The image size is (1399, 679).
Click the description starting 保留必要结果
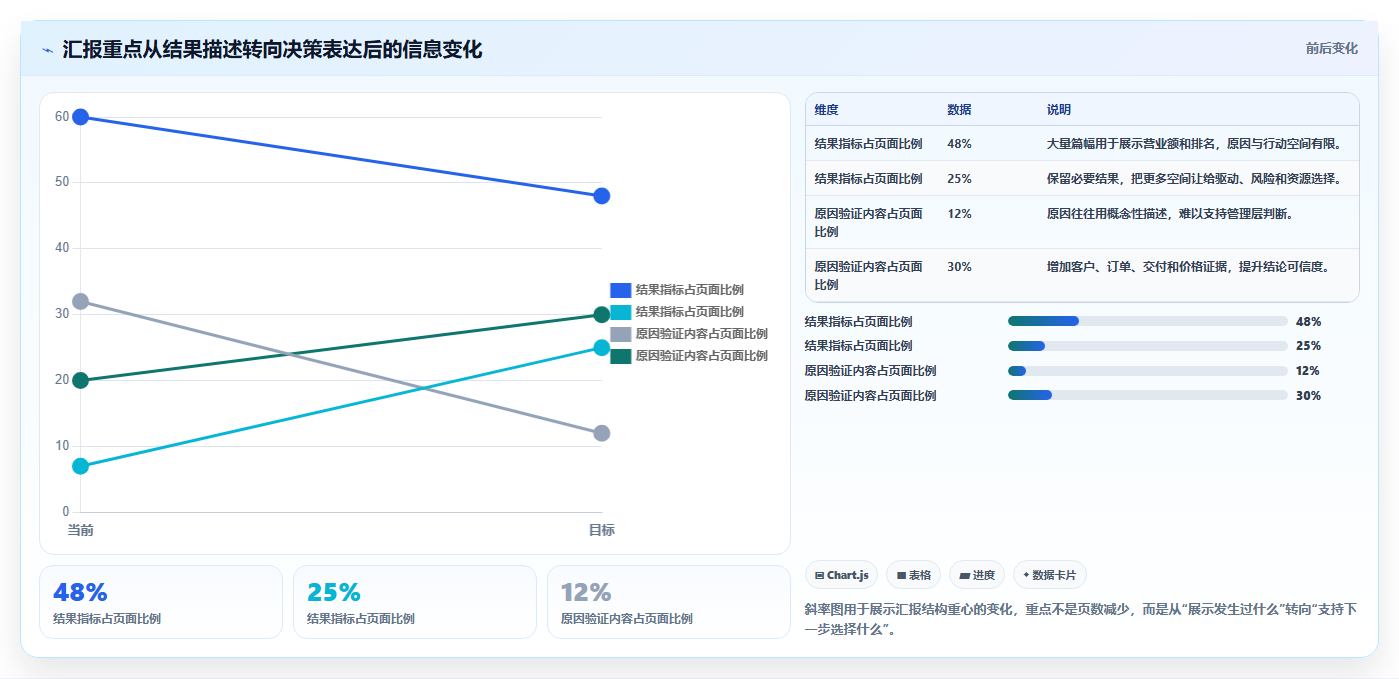(1194, 179)
